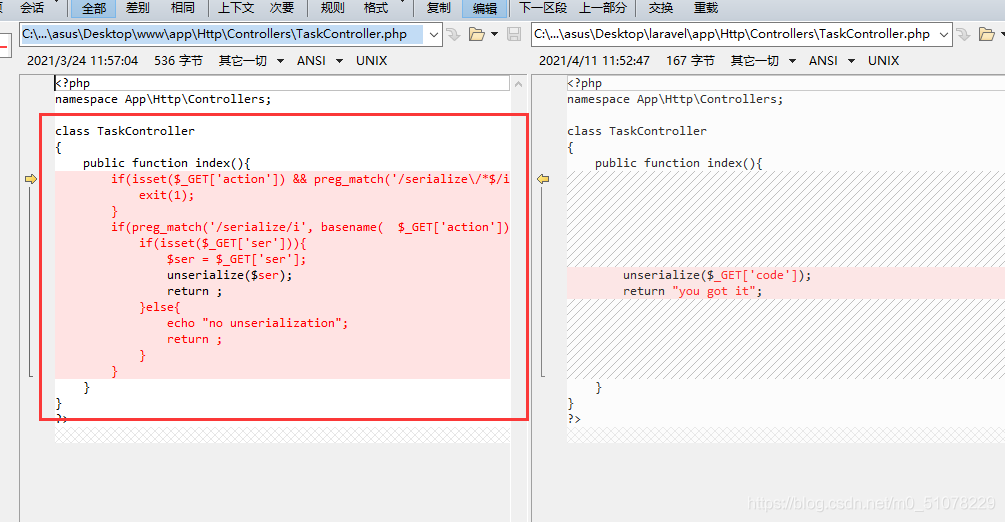
Task: Click right pane return "you got it"; line
Action: click(x=693, y=291)
